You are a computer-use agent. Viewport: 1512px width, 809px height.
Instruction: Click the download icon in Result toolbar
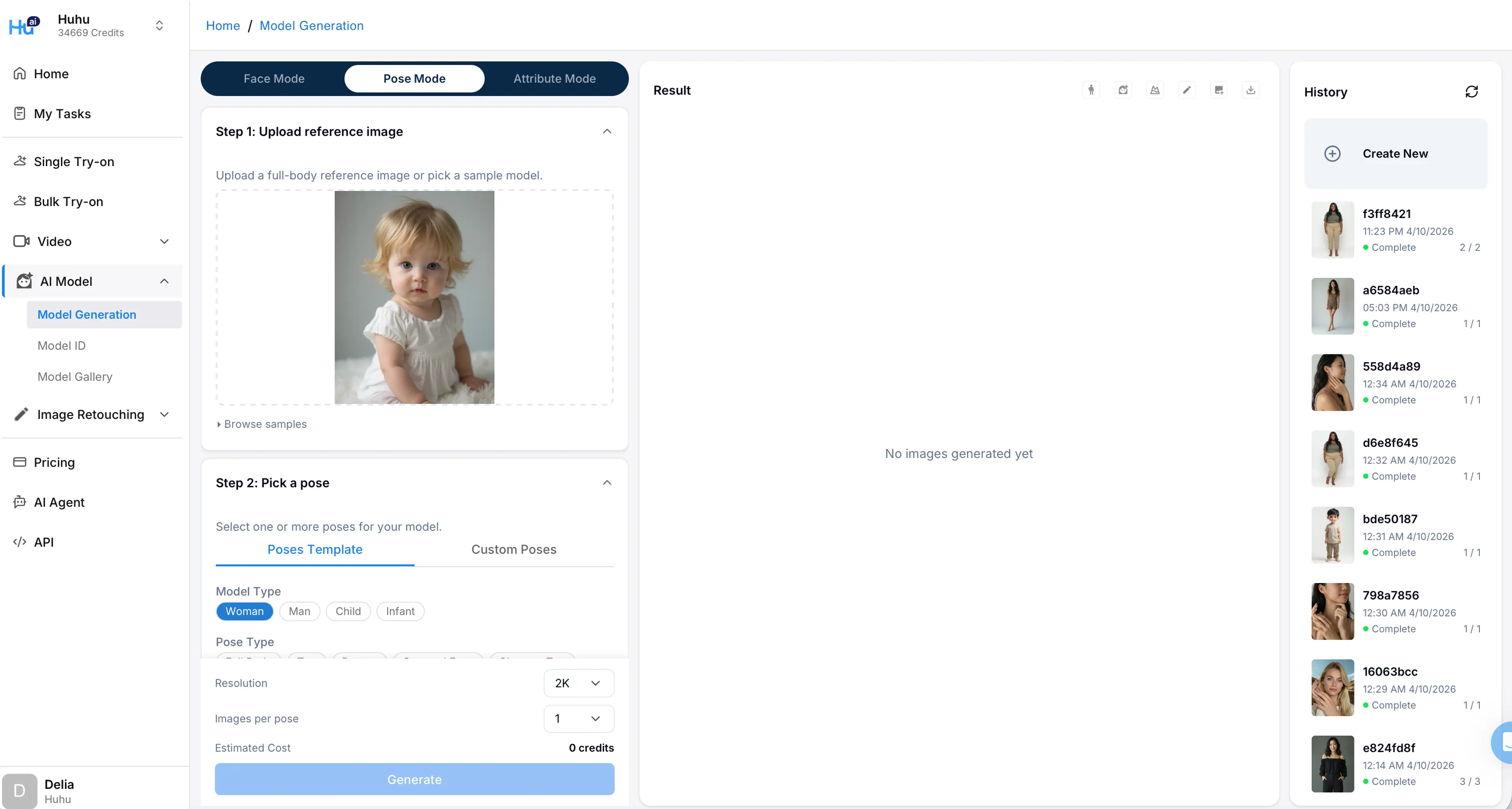[1251, 90]
